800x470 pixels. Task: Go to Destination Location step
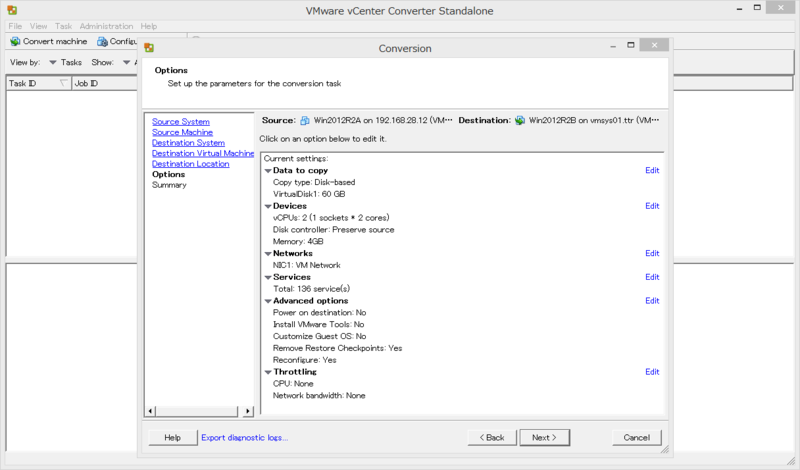190,164
